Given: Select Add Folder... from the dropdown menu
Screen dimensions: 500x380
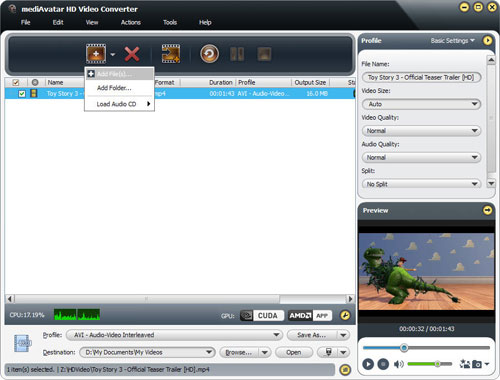Looking at the screenshot, I should point(114,88).
